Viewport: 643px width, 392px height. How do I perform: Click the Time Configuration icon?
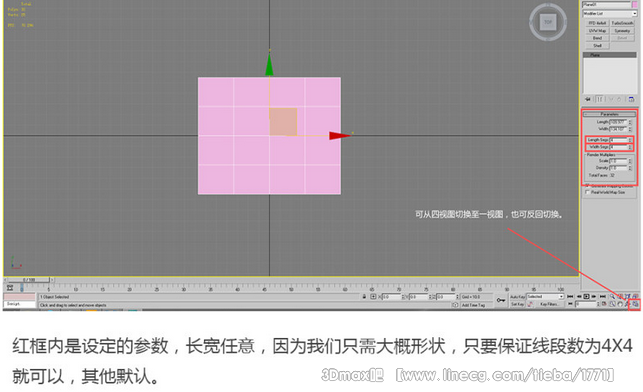click(x=604, y=304)
